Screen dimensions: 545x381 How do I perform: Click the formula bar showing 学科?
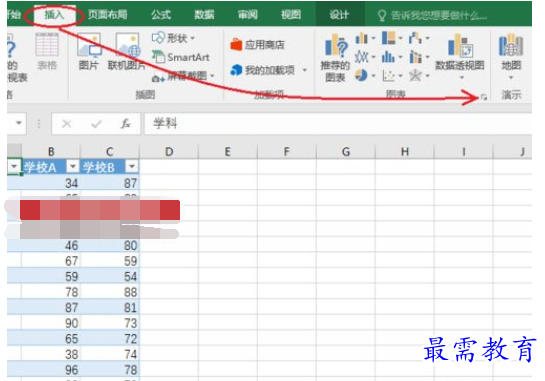pyautogui.click(x=338, y=123)
